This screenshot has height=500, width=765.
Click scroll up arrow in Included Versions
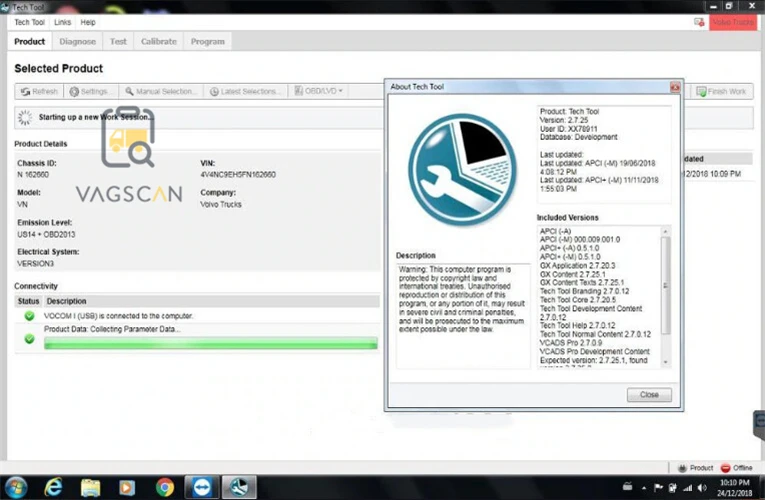pyautogui.click(x=665, y=231)
